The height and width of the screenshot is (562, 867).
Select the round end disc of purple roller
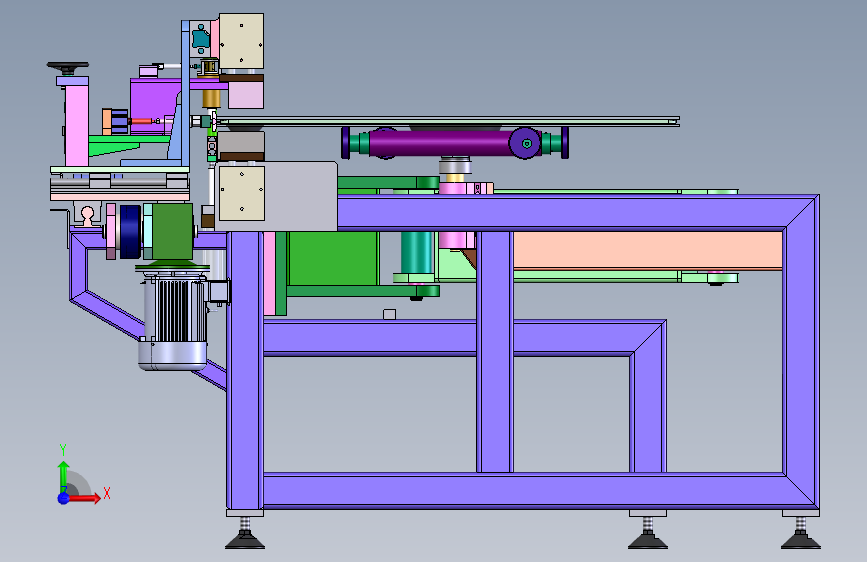[525, 143]
